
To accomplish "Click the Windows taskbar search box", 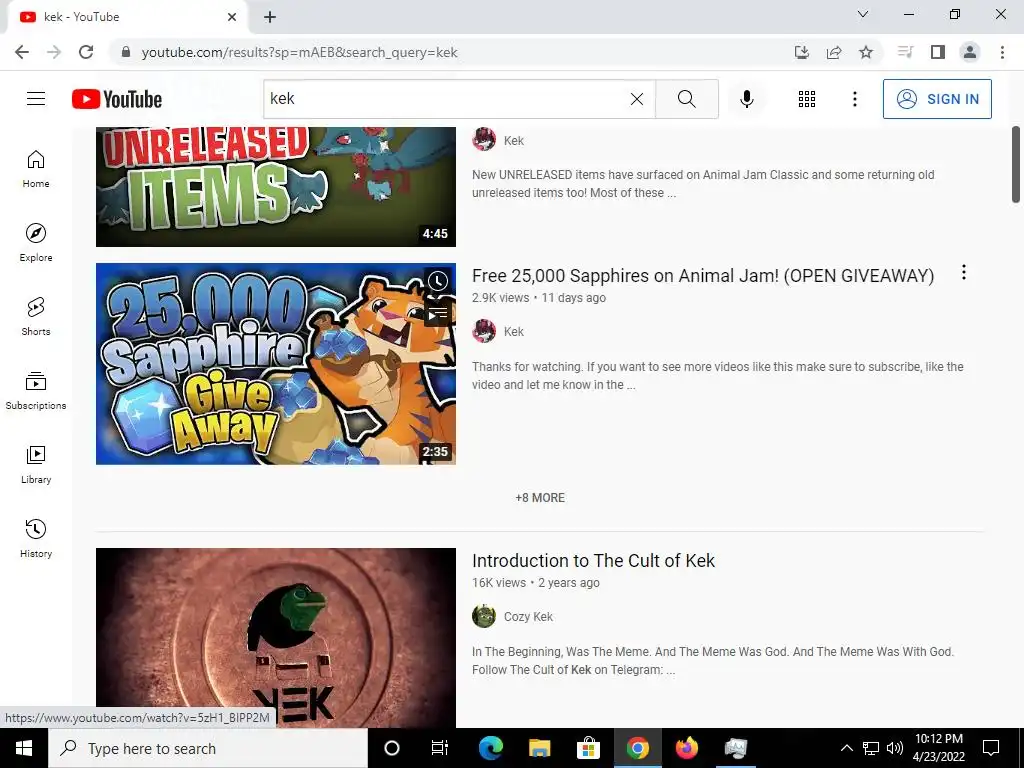I will point(208,748).
